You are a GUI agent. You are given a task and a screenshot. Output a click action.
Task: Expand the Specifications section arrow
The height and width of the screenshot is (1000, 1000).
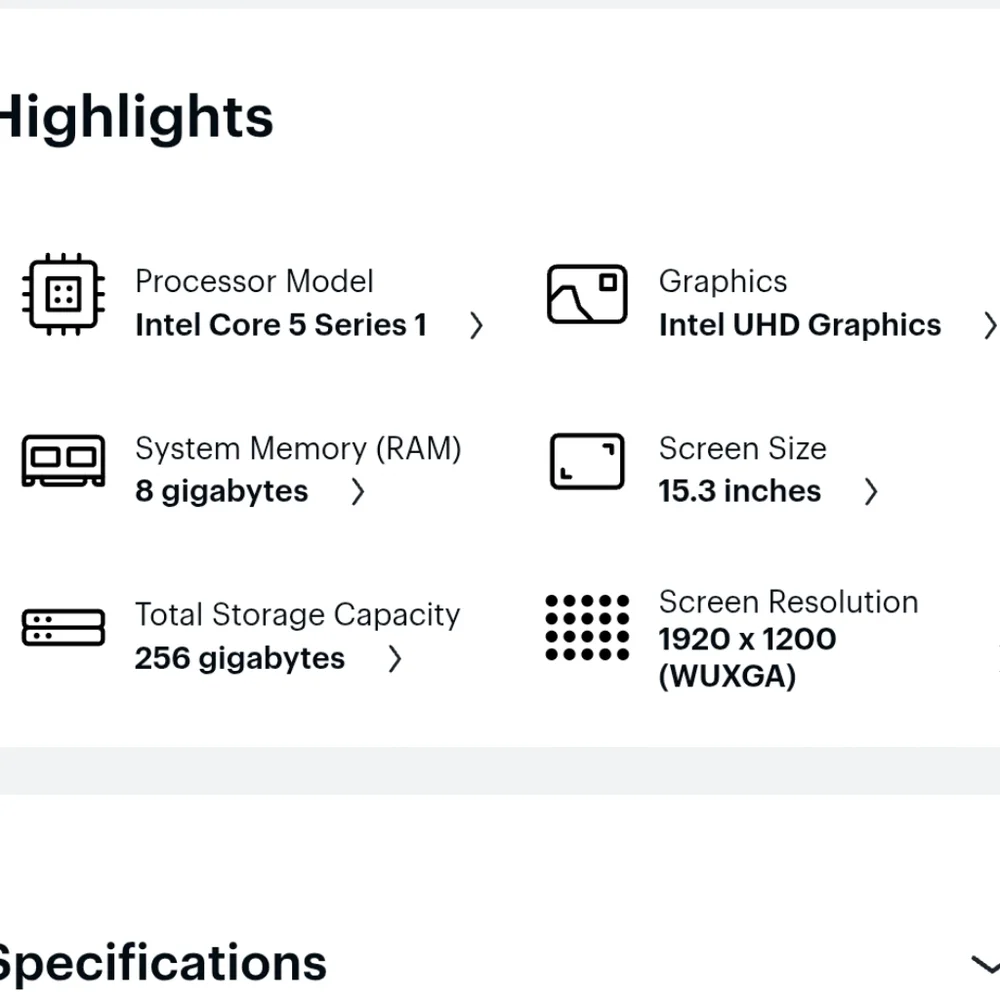(x=985, y=965)
